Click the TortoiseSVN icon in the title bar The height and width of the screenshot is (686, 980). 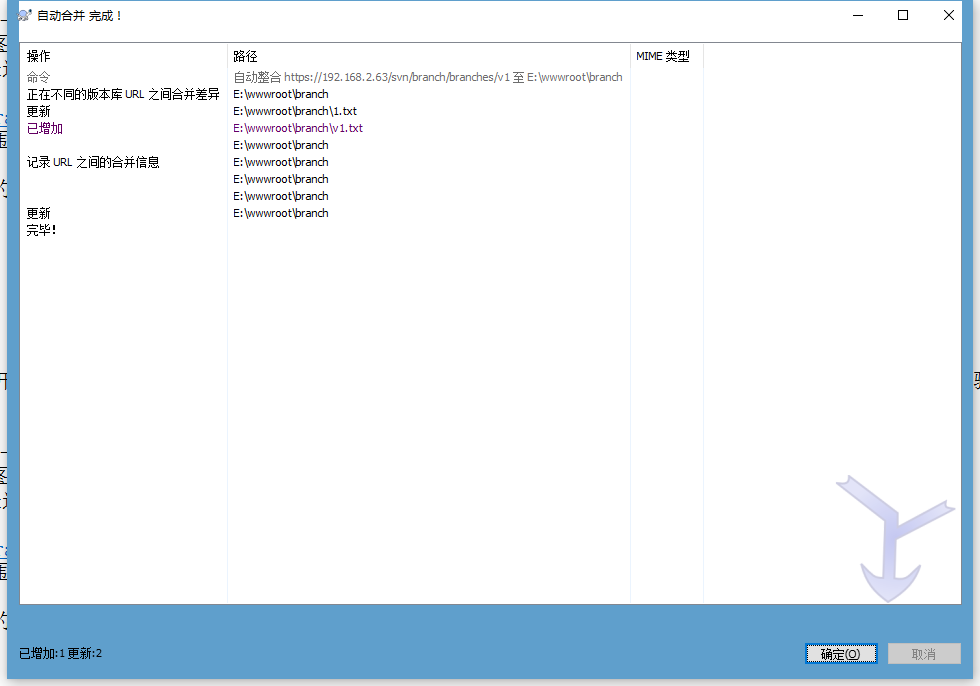point(24,15)
